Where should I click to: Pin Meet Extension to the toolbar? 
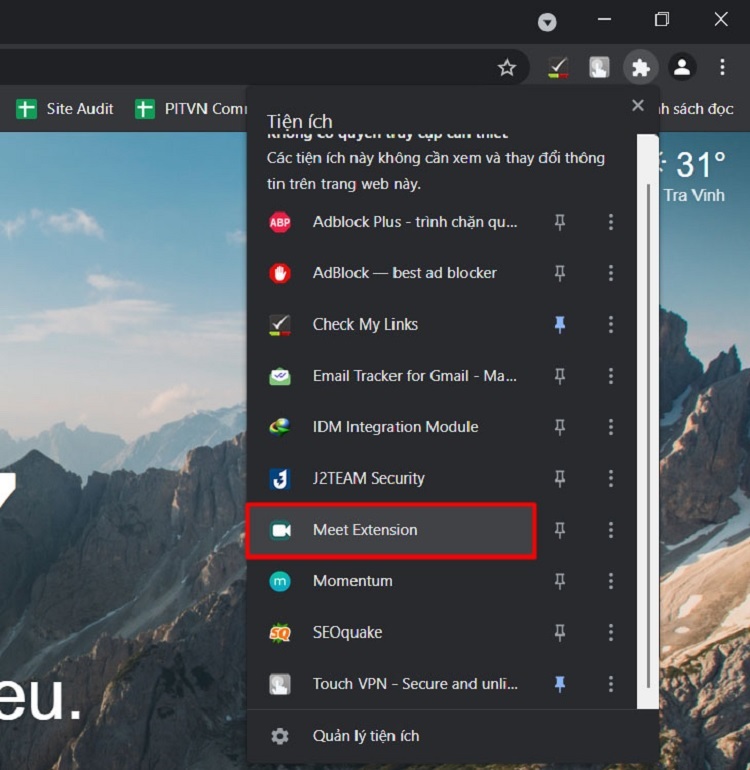[x=559, y=530]
